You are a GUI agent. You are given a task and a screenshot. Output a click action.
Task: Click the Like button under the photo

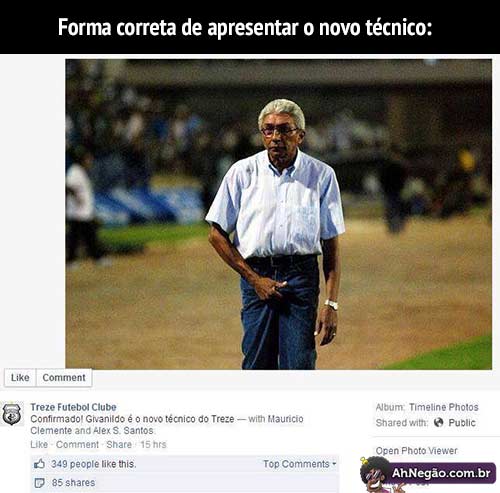tap(20, 378)
